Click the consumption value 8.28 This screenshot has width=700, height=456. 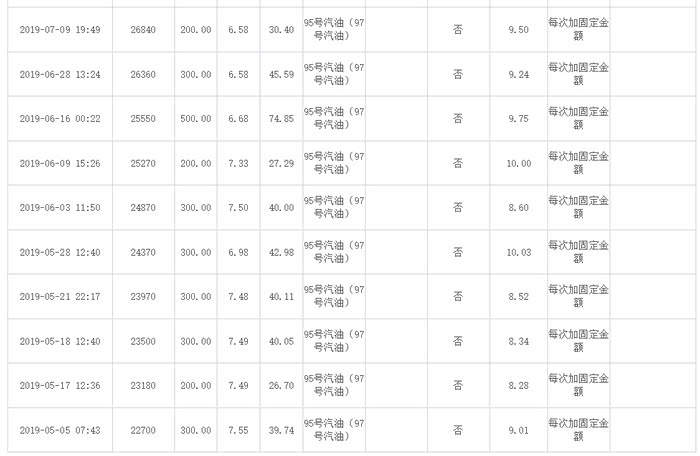(x=519, y=385)
